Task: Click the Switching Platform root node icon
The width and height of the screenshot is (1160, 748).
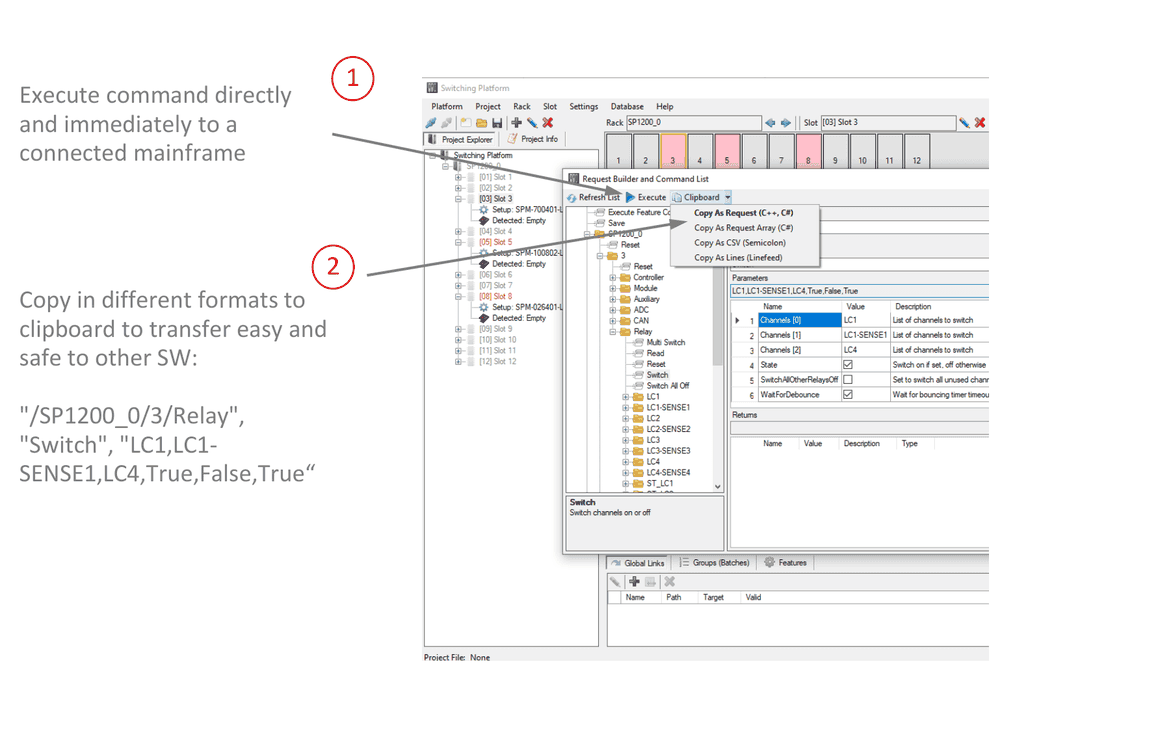Action: pyautogui.click(x=445, y=155)
